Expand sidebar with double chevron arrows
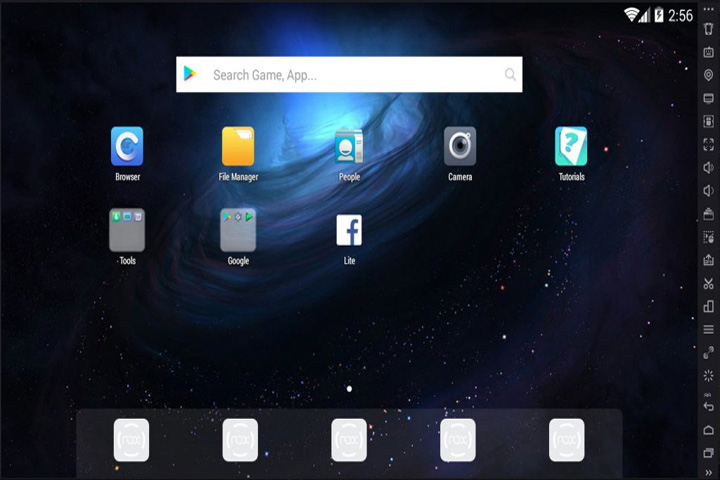This screenshot has width=720, height=480. (x=709, y=472)
